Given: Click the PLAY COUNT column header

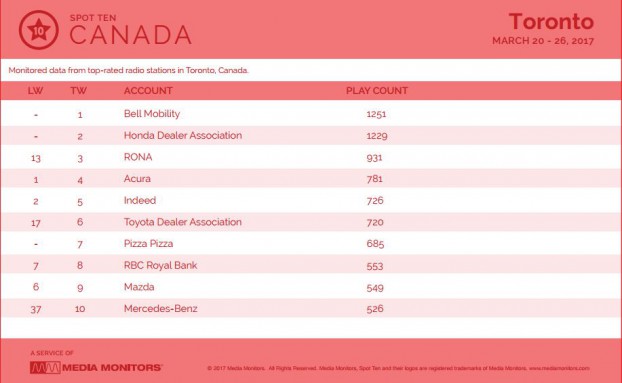Looking at the screenshot, I should click(x=377, y=91).
